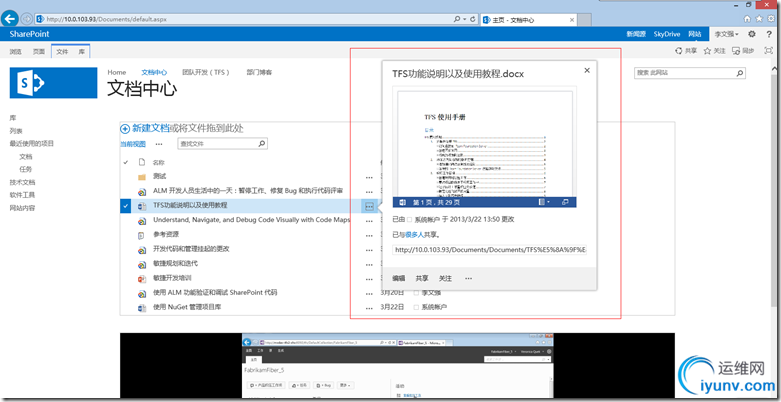Screen dimensions: 781x402
Task: Toggle select-all checkmark in list header
Action: [126, 162]
